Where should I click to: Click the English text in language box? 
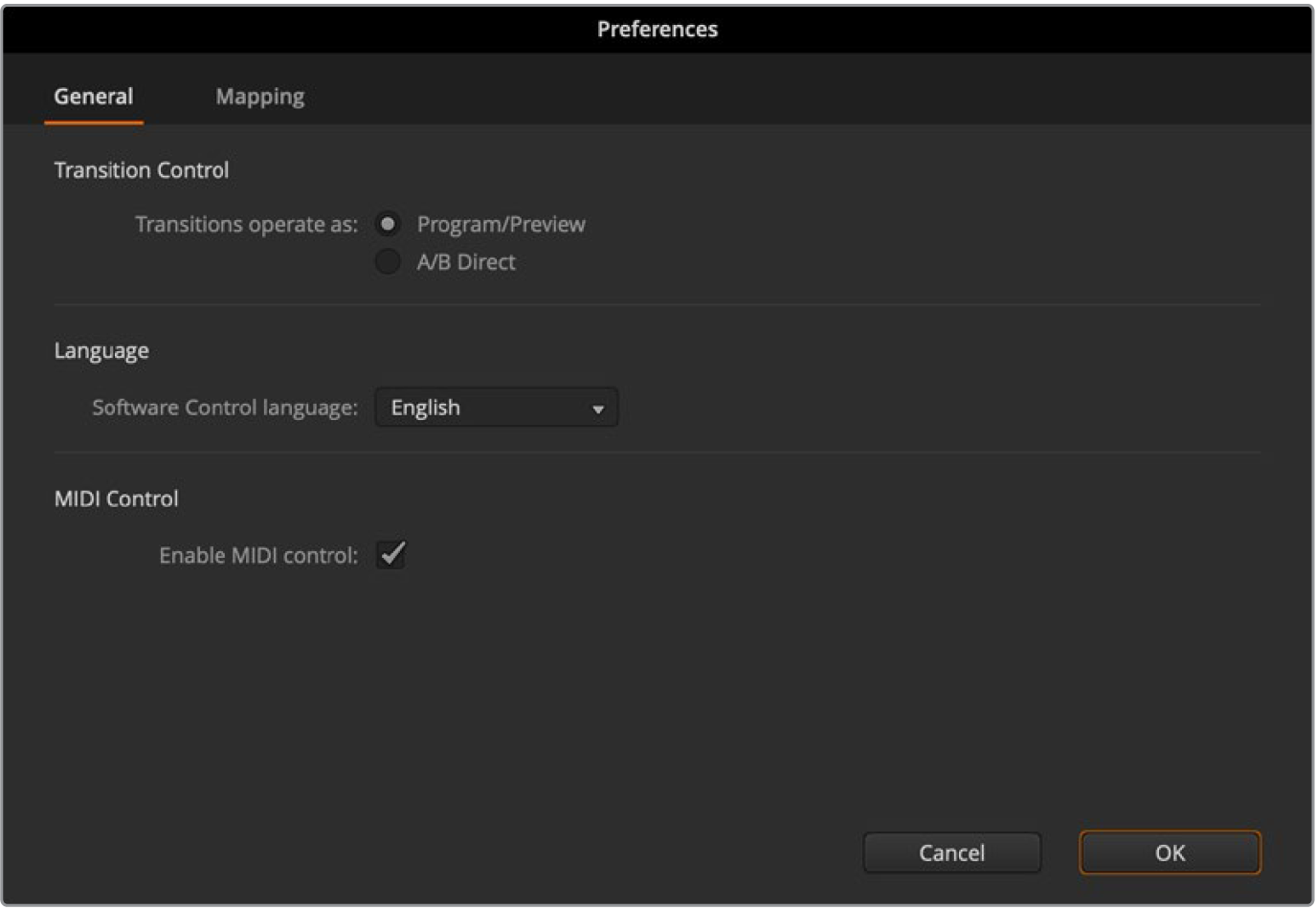pyautogui.click(x=426, y=408)
